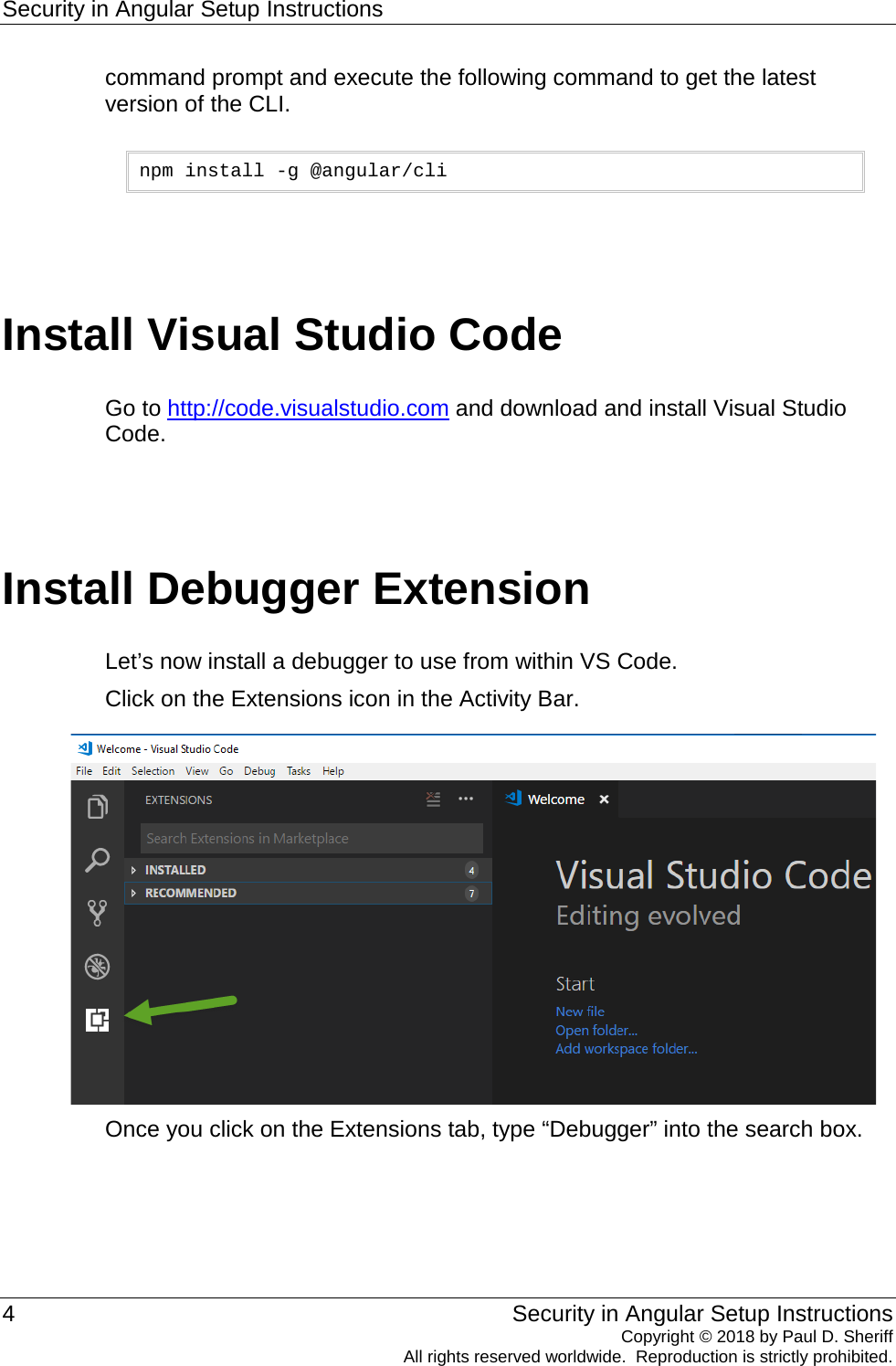Select the Explorer icon in Activity Bar
The image size is (896, 1366).
(98, 807)
